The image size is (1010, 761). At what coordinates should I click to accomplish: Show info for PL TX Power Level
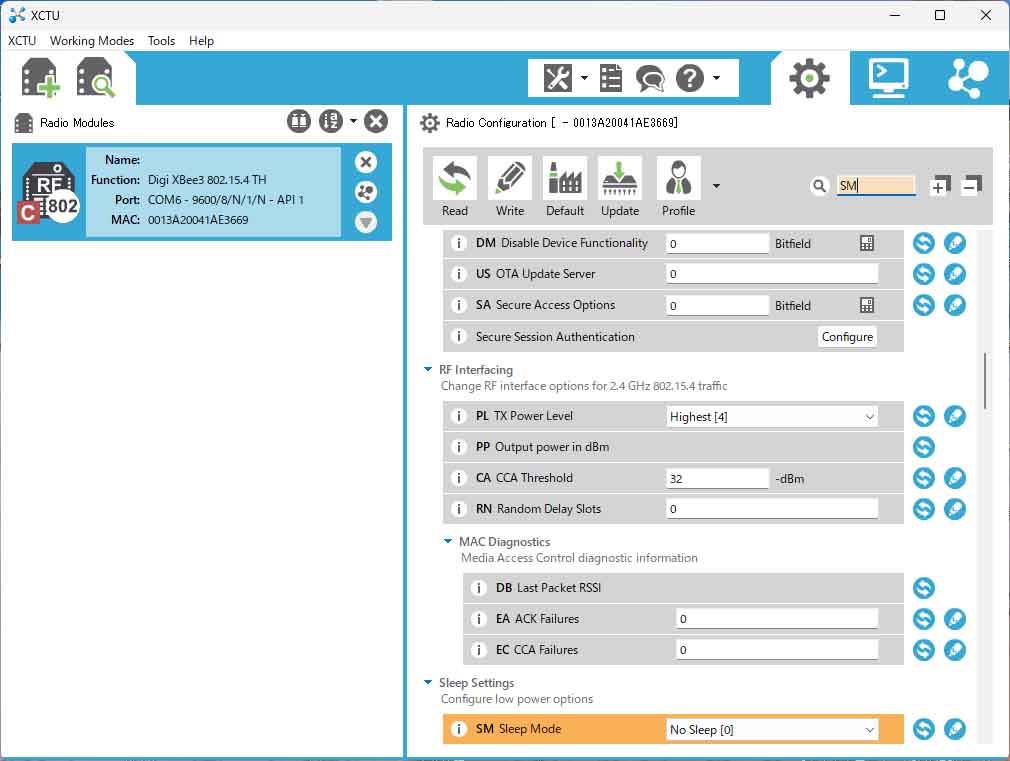coord(459,416)
